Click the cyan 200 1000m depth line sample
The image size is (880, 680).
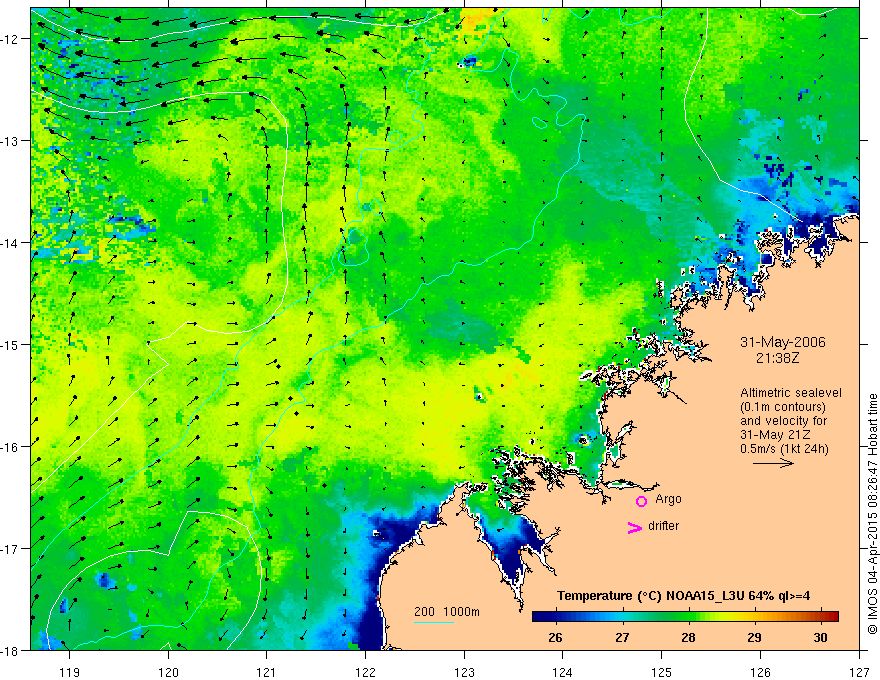pos(434,622)
